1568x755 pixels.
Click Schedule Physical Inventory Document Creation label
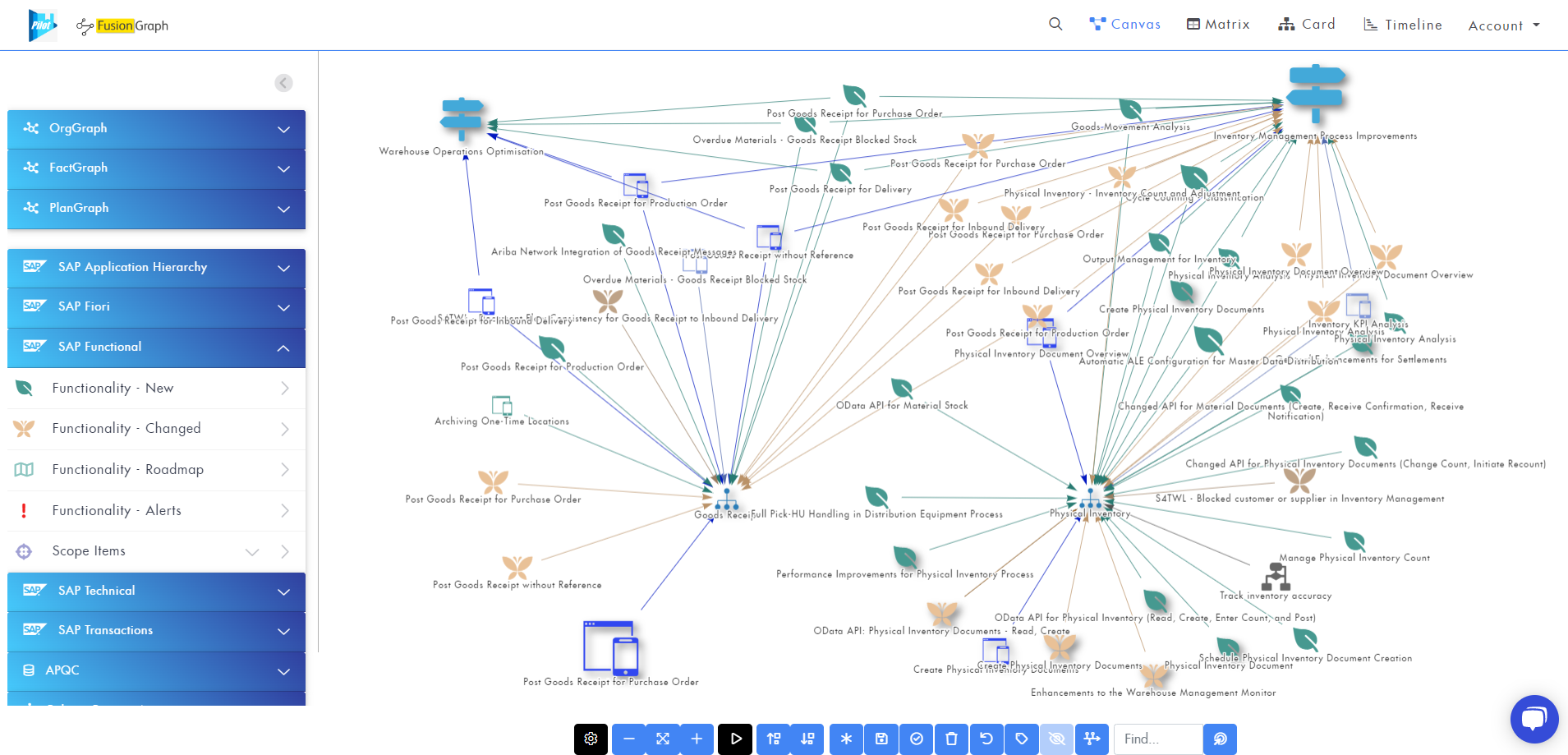pyautogui.click(x=1305, y=658)
